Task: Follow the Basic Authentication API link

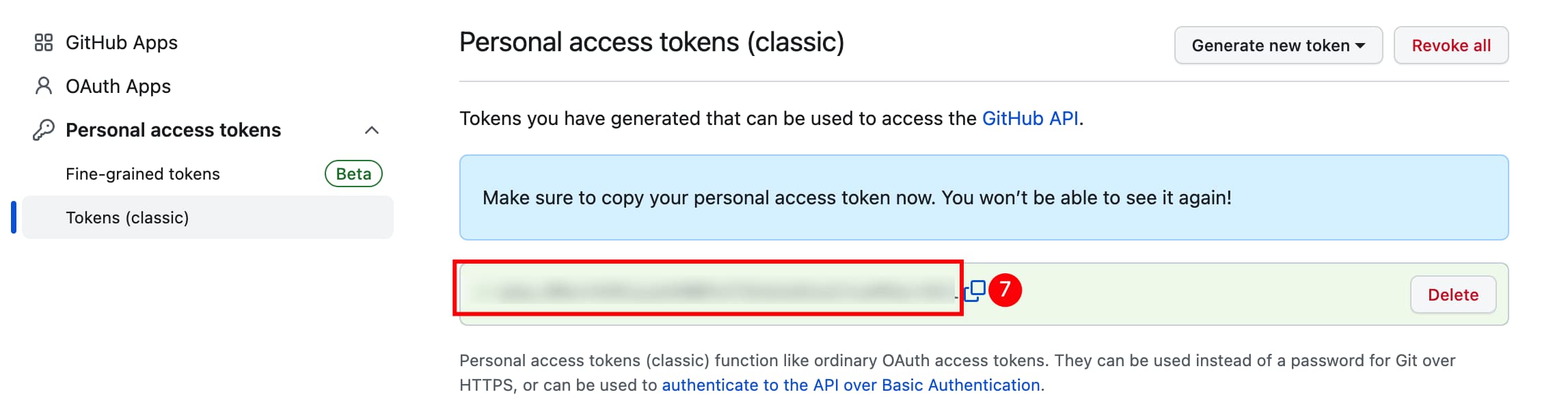Action: coord(850,385)
